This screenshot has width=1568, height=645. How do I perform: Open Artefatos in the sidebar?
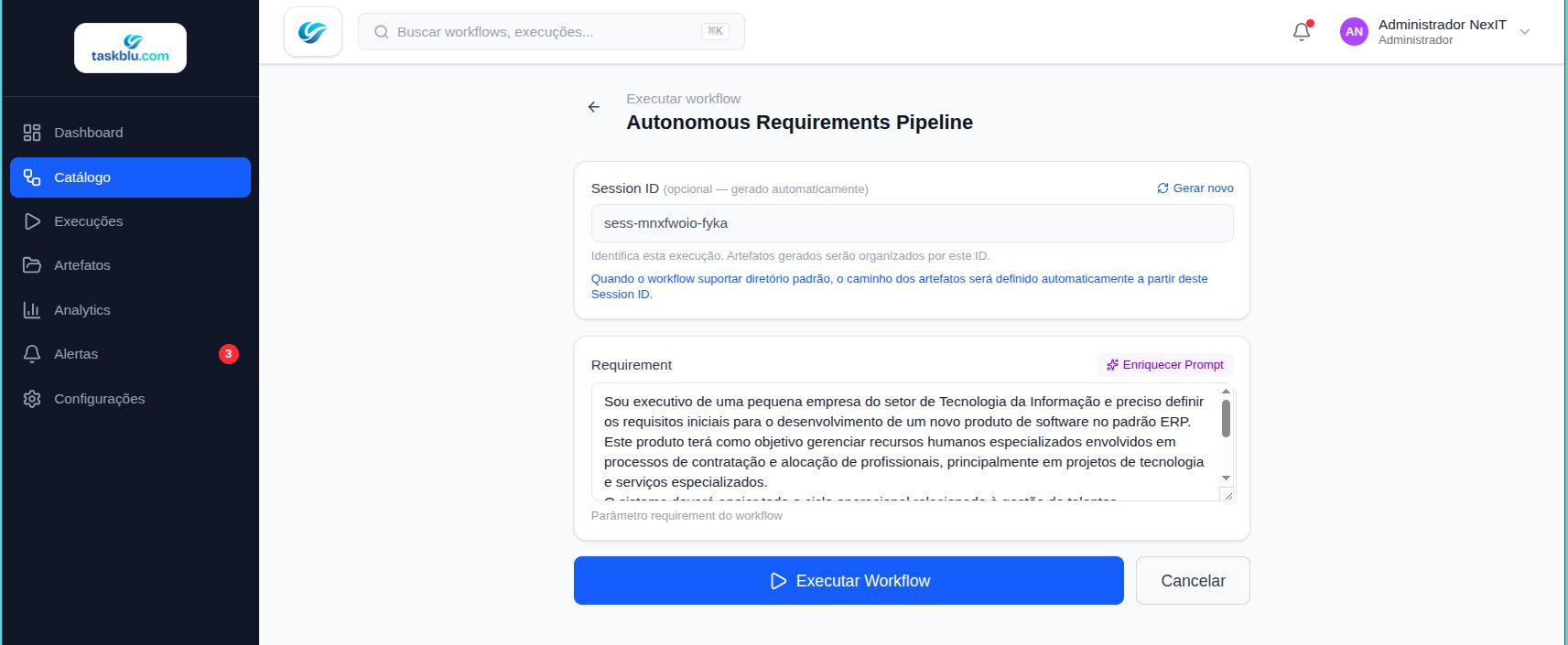[x=81, y=265]
